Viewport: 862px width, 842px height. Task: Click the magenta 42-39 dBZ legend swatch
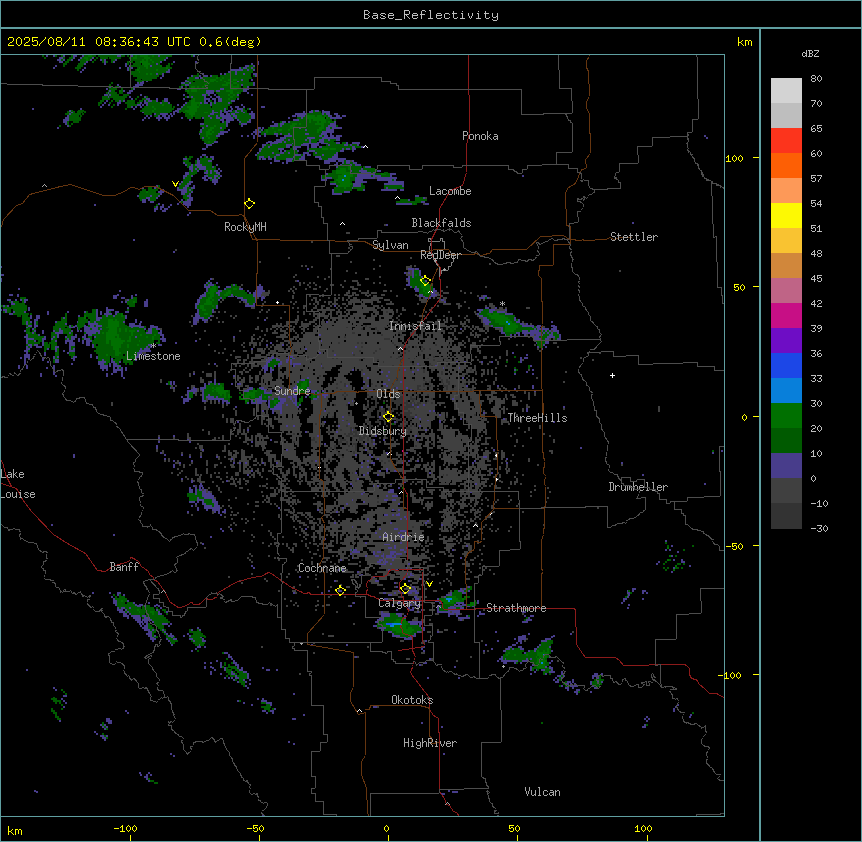[786, 315]
